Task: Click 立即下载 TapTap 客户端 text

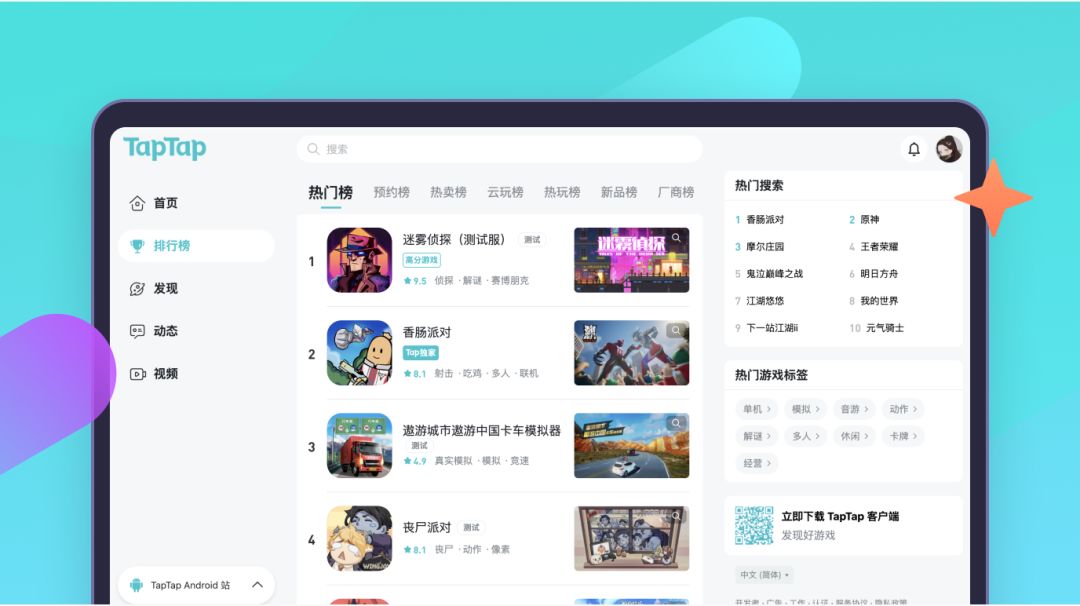Action: pyautogui.click(x=840, y=516)
